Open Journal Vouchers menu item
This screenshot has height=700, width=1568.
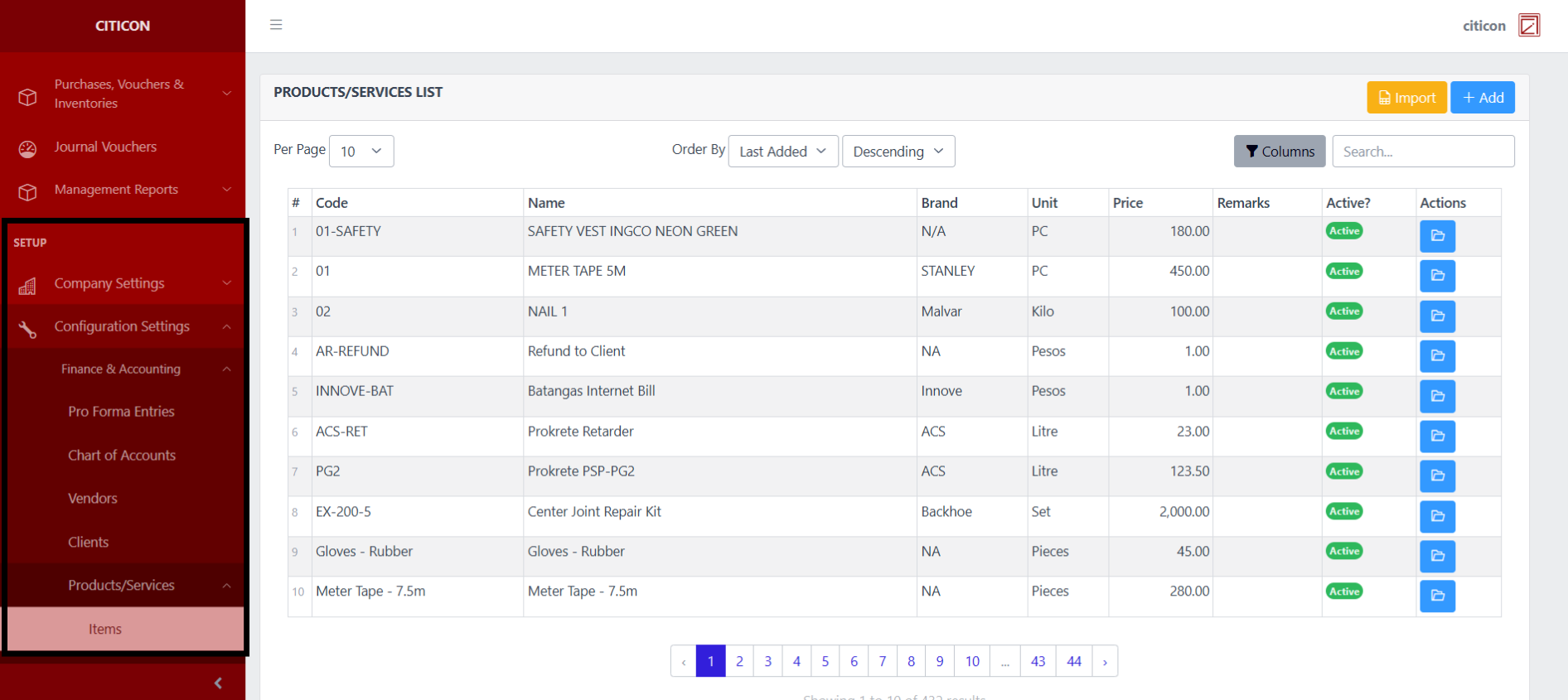click(105, 147)
